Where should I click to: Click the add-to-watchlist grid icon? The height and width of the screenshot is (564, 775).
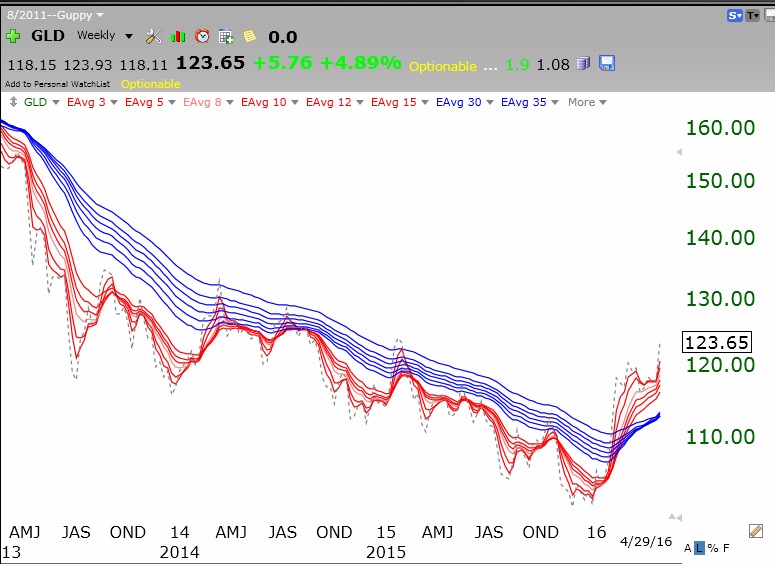pyautogui.click(x=226, y=37)
